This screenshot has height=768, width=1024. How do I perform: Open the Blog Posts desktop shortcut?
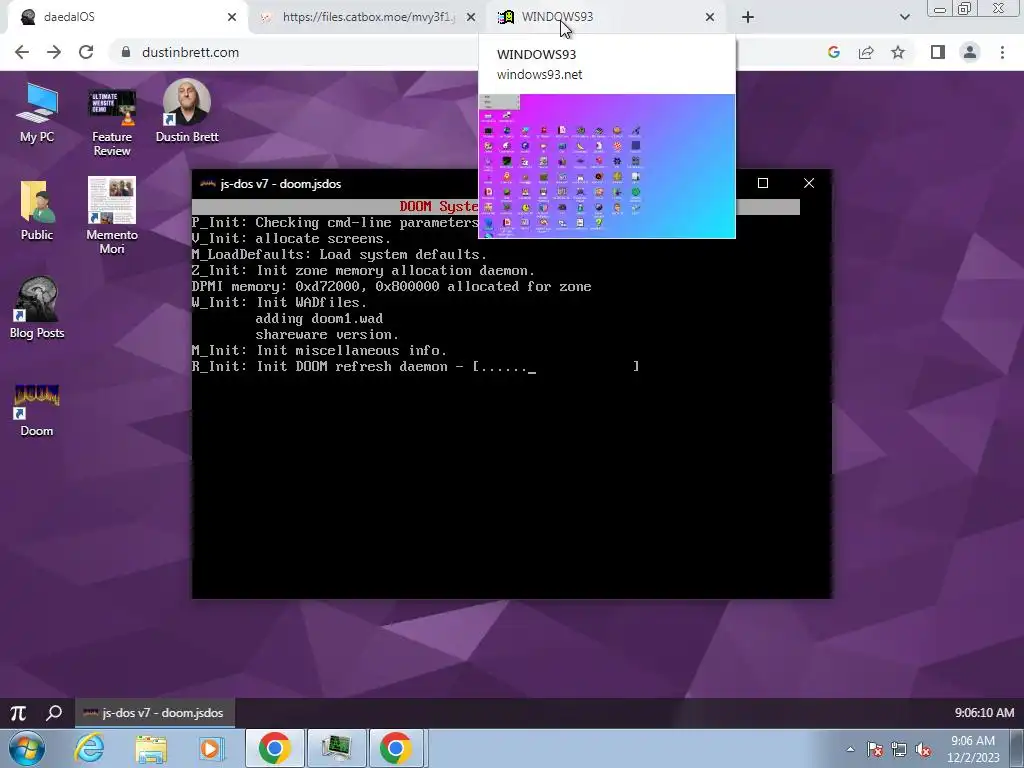[x=37, y=308]
